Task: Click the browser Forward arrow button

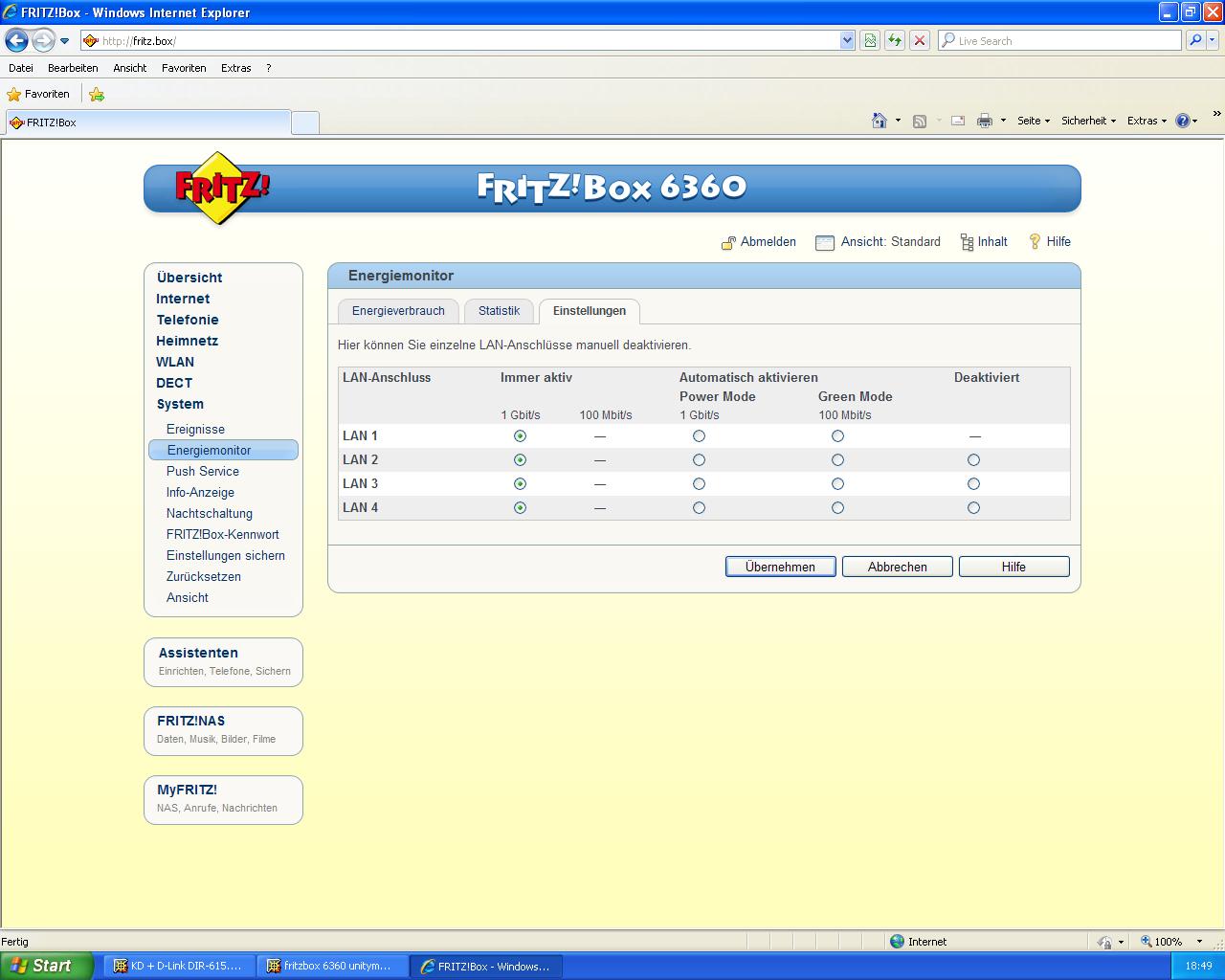Action: coord(43,40)
